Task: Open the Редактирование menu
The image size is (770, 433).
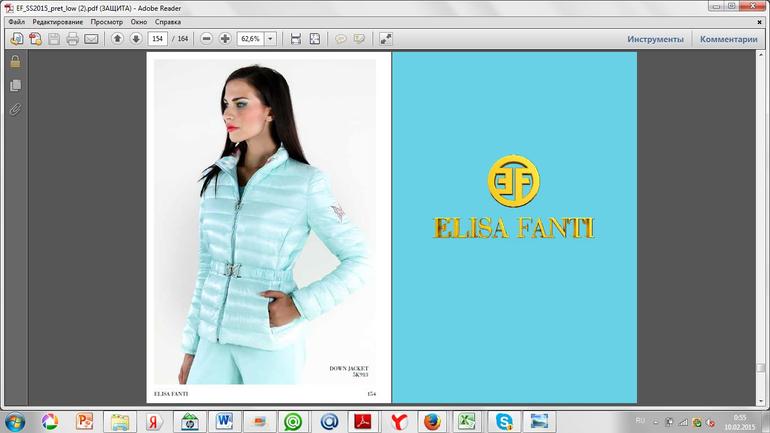Action: point(57,22)
